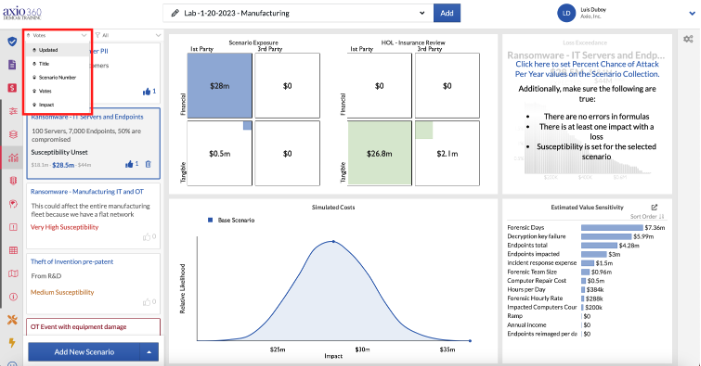Open the user account menu chevron
The image size is (701, 366).
692,13
